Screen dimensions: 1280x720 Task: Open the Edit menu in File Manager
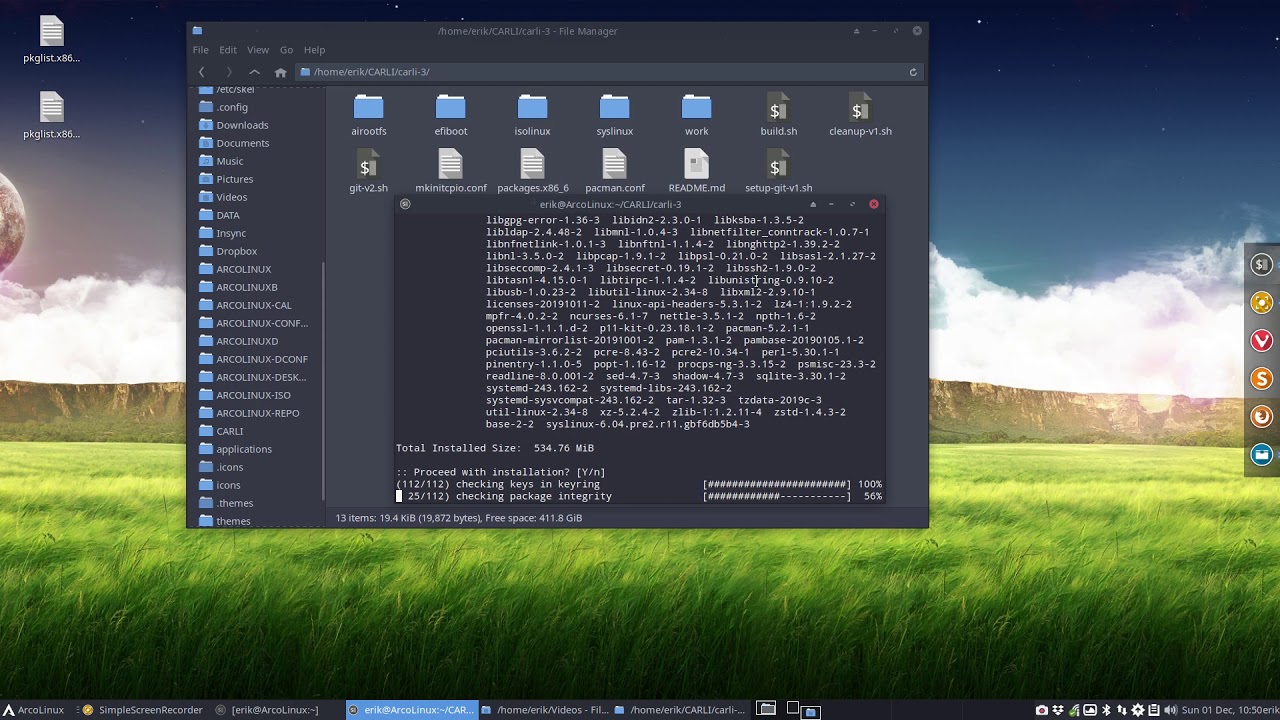[228, 50]
